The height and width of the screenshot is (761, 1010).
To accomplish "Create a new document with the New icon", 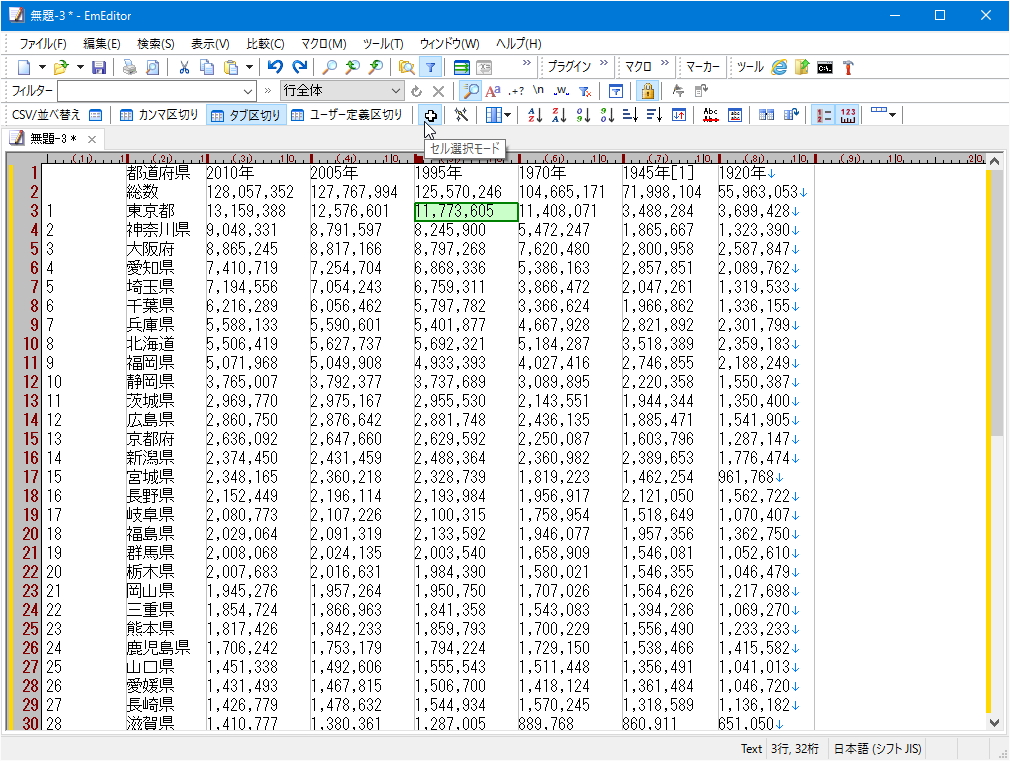I will [x=24, y=67].
